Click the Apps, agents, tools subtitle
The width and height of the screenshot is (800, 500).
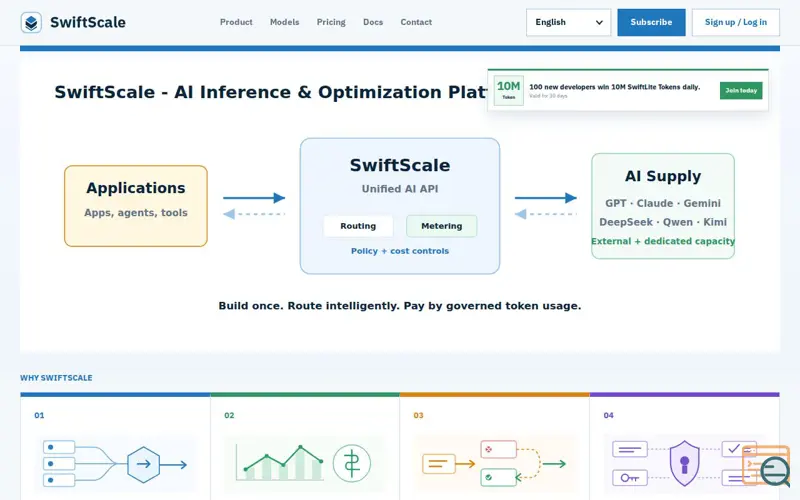[x=136, y=213]
